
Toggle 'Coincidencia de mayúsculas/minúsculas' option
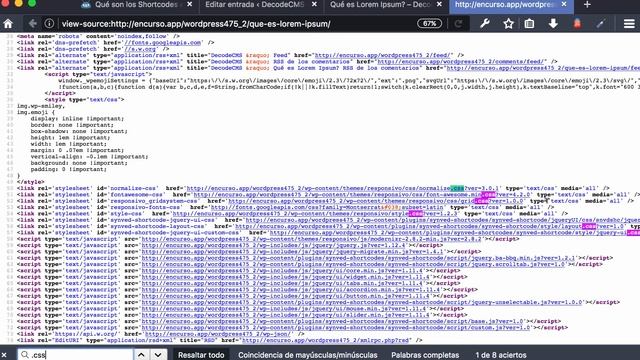[307, 355]
